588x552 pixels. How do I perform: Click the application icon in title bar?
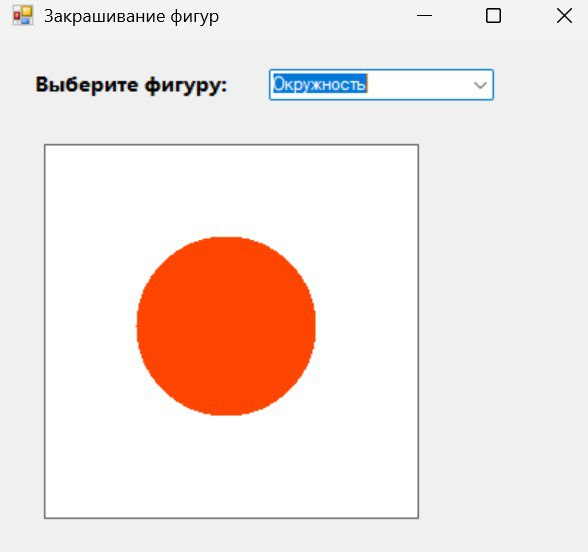click(x=23, y=16)
